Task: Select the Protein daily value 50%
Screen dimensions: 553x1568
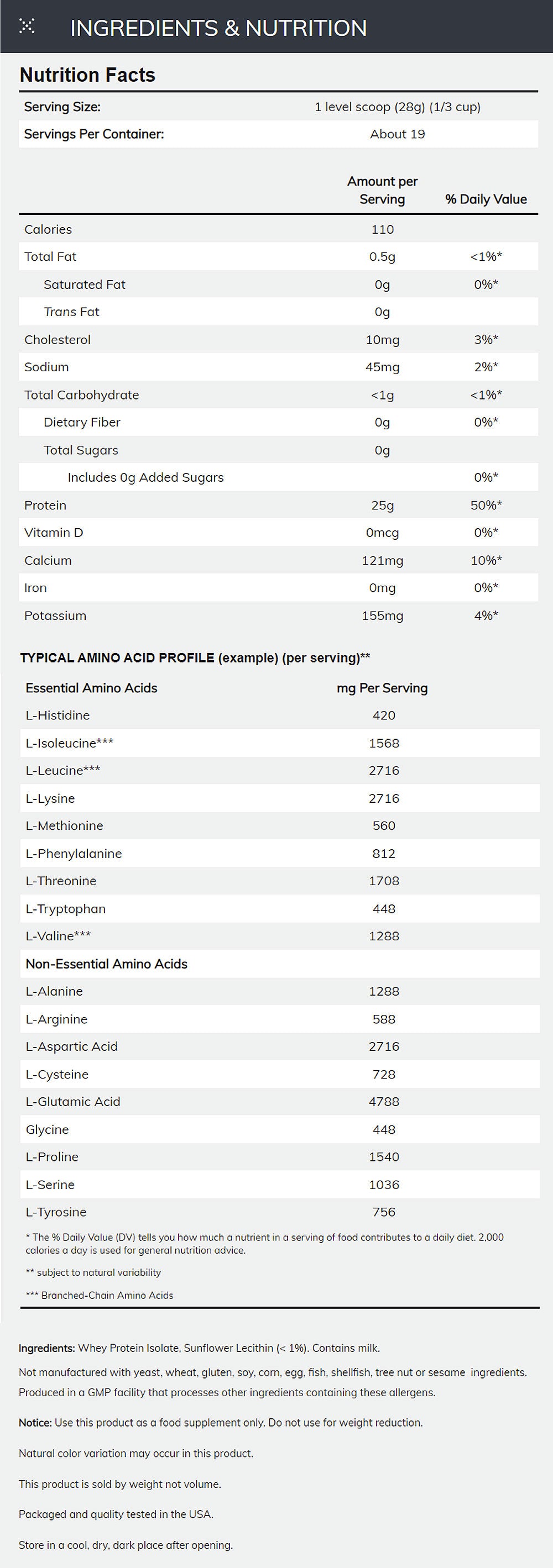Action: [486, 505]
